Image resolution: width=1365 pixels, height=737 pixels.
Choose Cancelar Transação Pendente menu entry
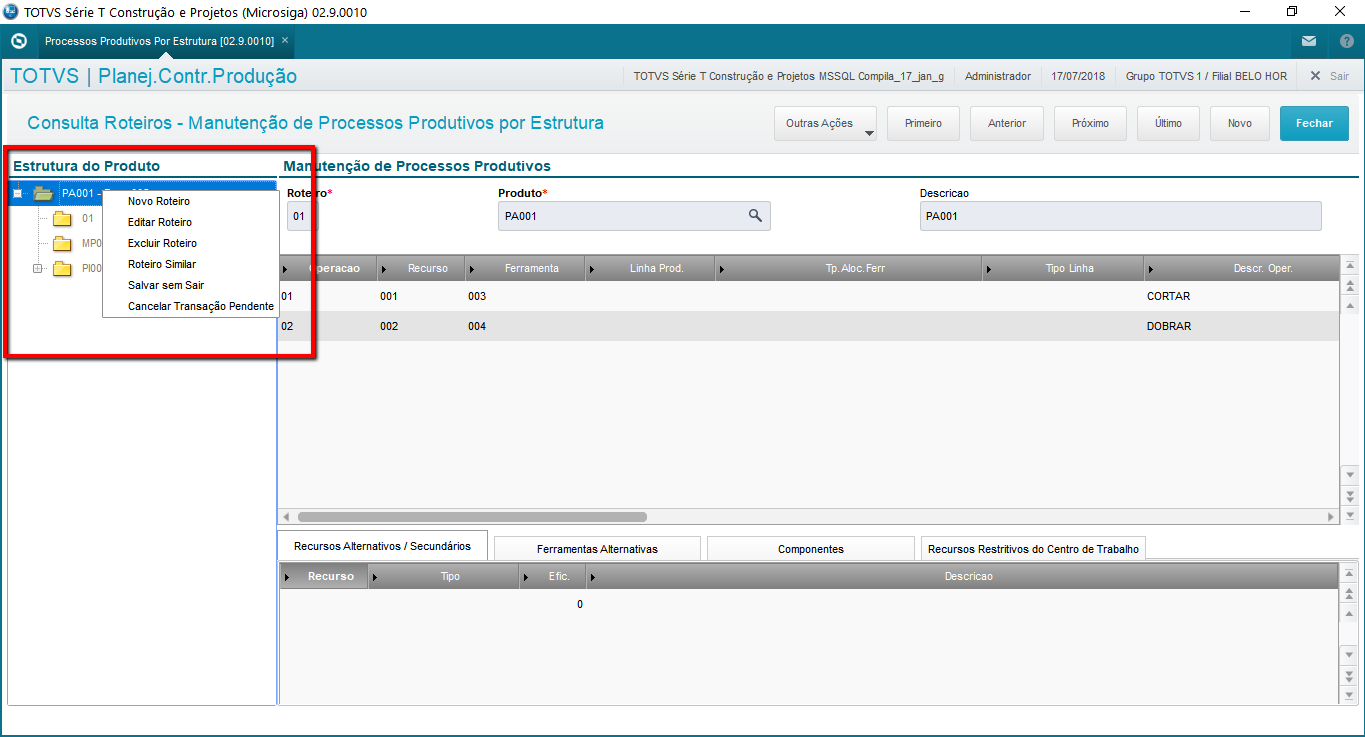click(201, 306)
